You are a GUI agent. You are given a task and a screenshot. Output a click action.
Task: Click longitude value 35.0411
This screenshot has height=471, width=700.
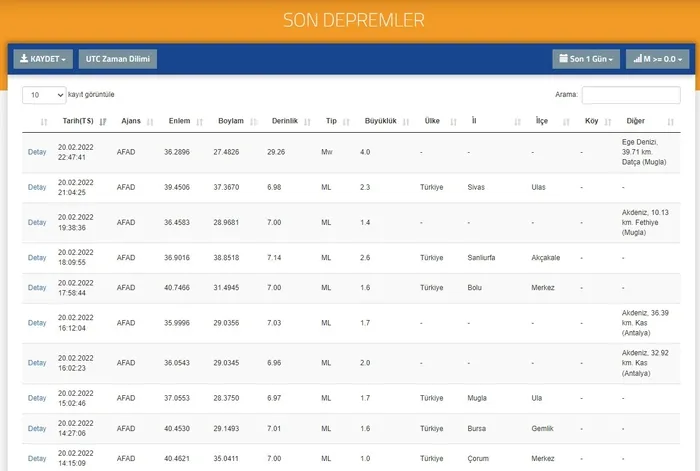pyautogui.click(x=226, y=458)
